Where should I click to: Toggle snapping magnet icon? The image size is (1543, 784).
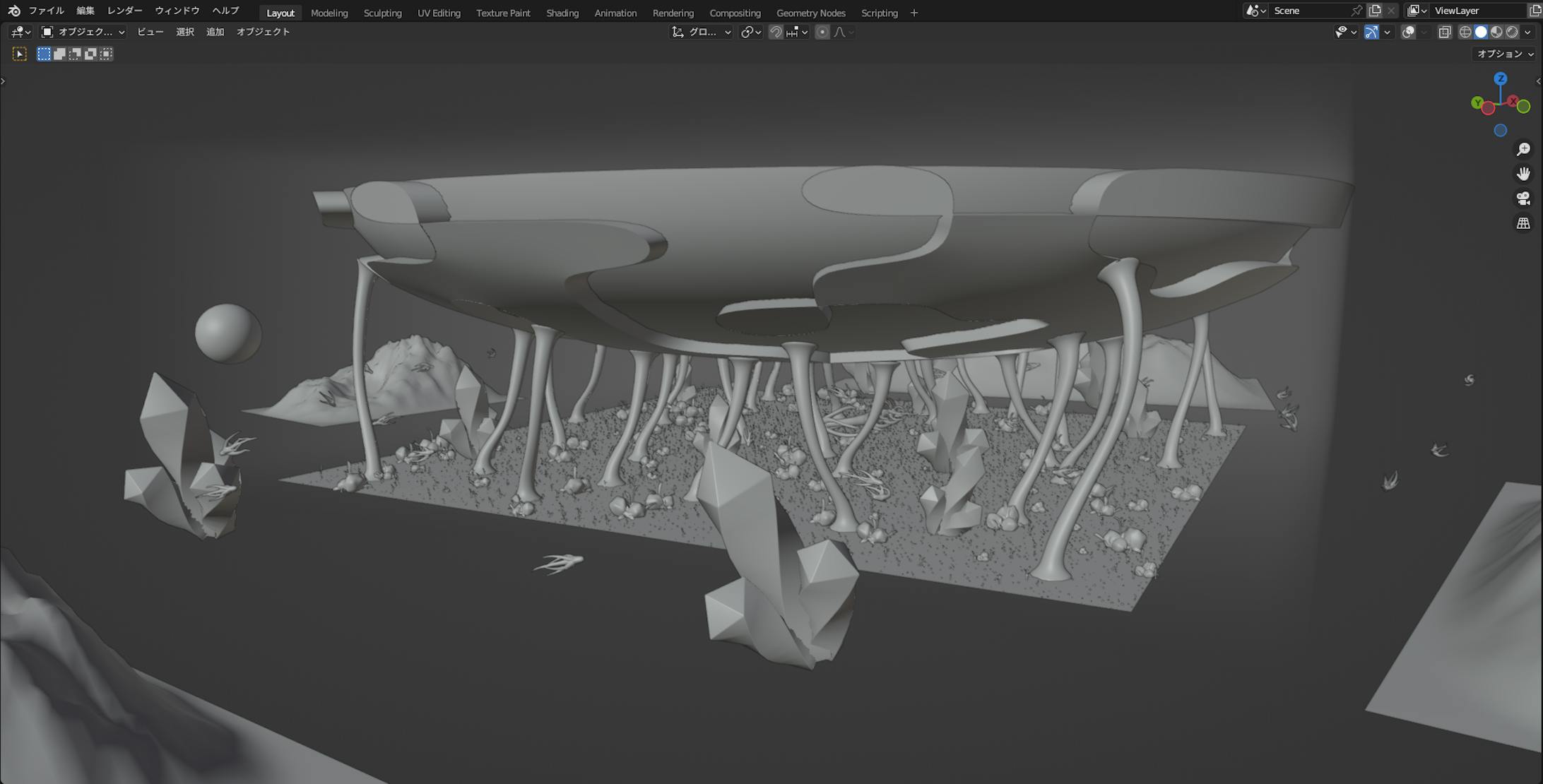[776, 32]
